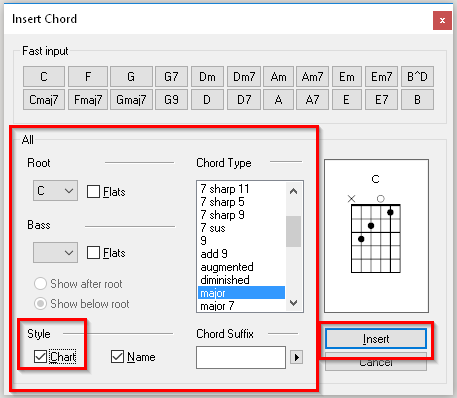Enable the Flats checkbox for Root
Screen dimensions: 457x398
coord(106,192)
